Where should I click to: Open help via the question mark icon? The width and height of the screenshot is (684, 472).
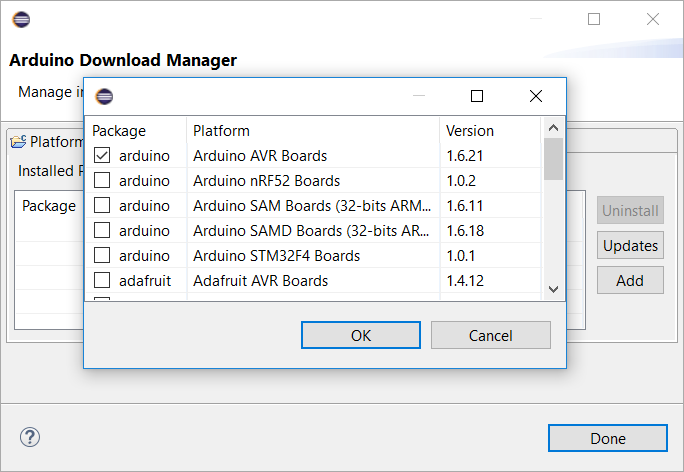30,437
